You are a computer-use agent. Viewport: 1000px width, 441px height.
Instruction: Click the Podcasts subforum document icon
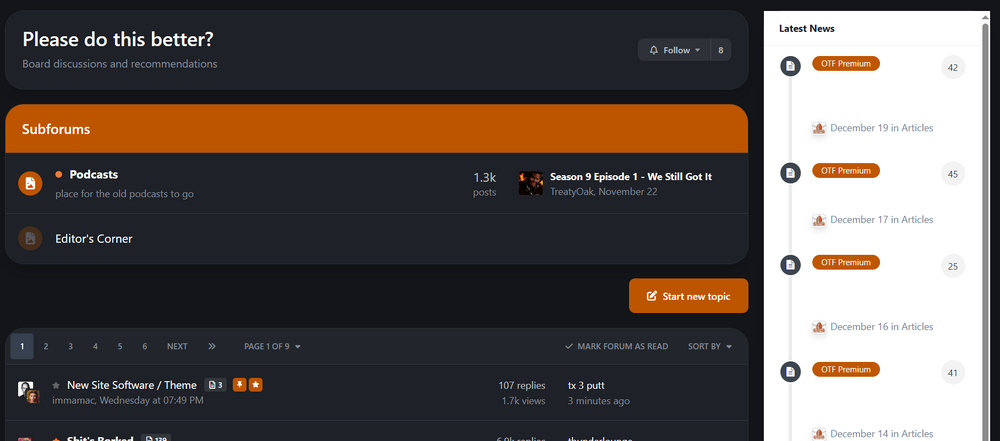pos(30,183)
